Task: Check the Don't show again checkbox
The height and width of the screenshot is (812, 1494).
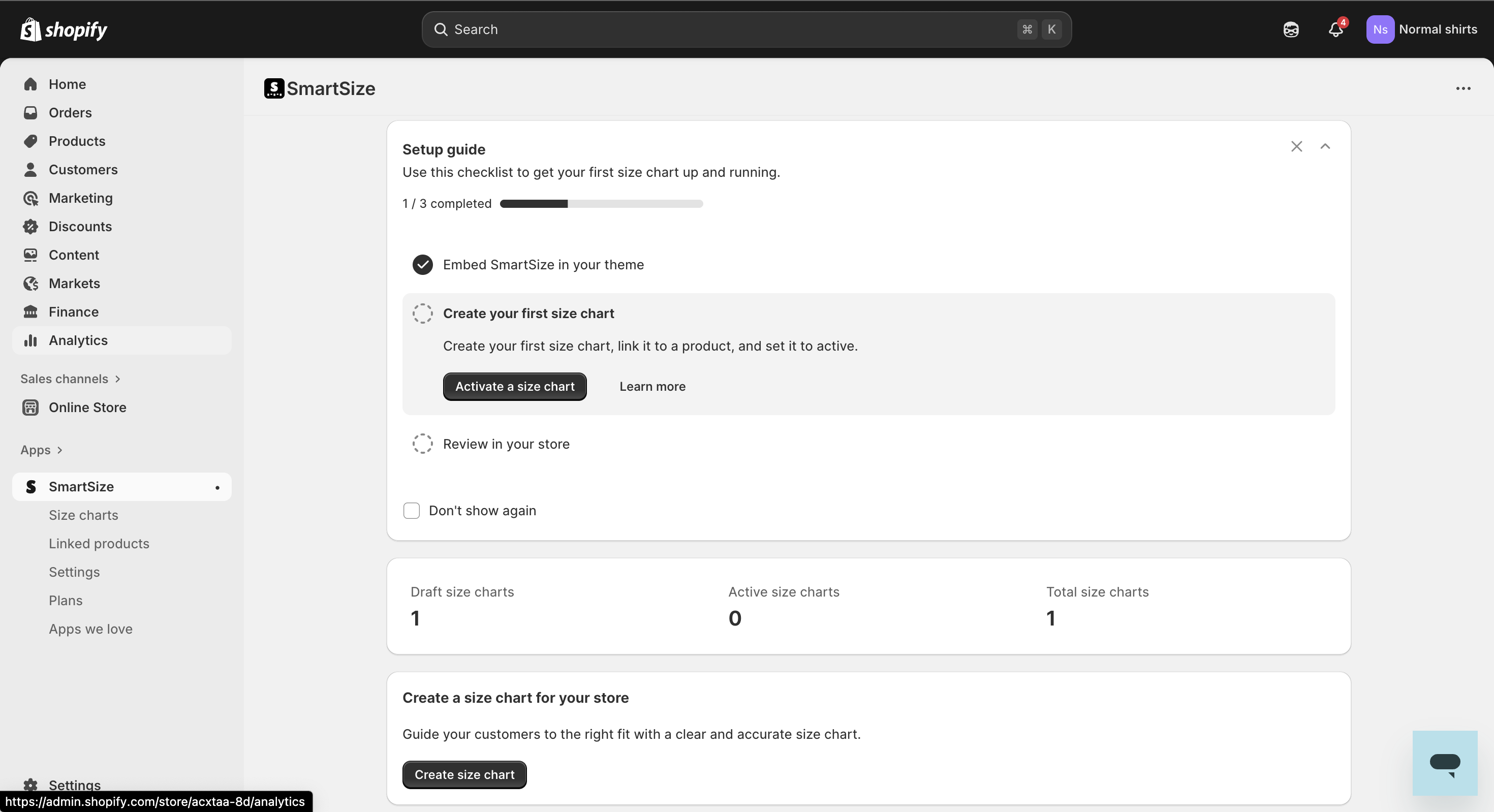Action: pos(411,511)
